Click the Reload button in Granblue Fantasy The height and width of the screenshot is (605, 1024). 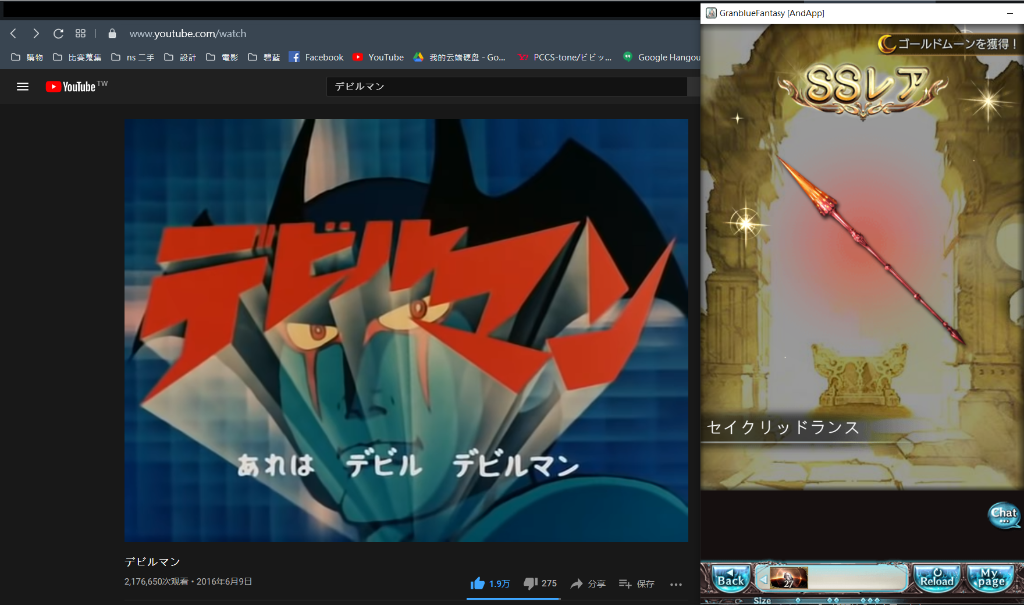click(x=936, y=578)
